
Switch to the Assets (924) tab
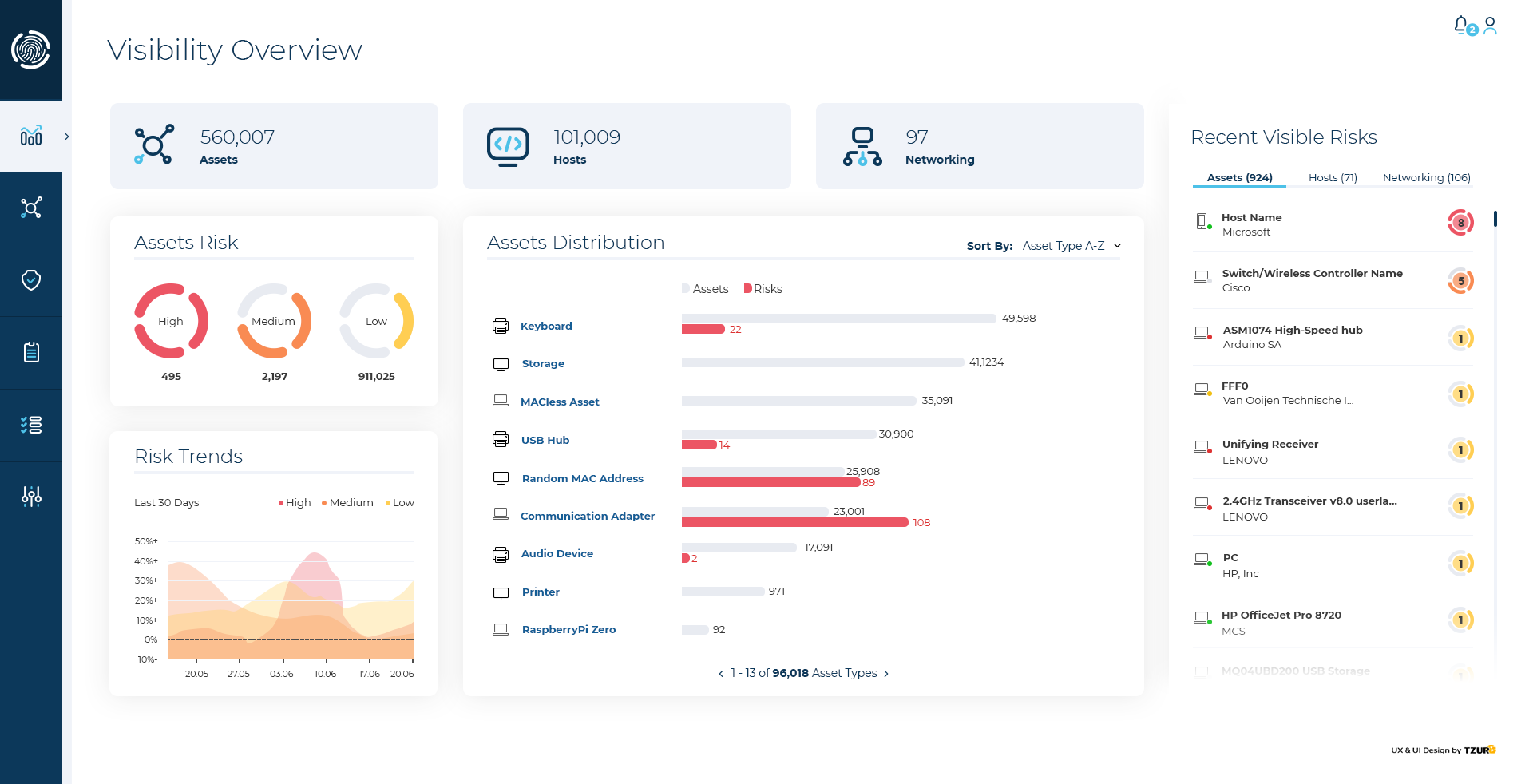point(1239,177)
